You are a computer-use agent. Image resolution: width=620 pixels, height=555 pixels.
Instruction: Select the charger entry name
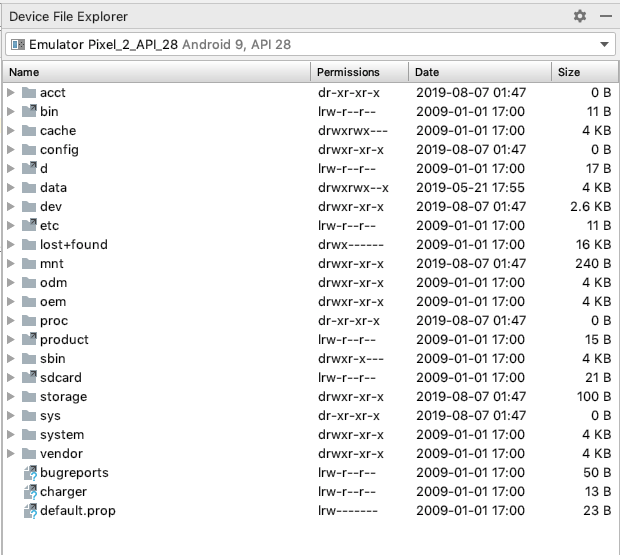point(63,491)
